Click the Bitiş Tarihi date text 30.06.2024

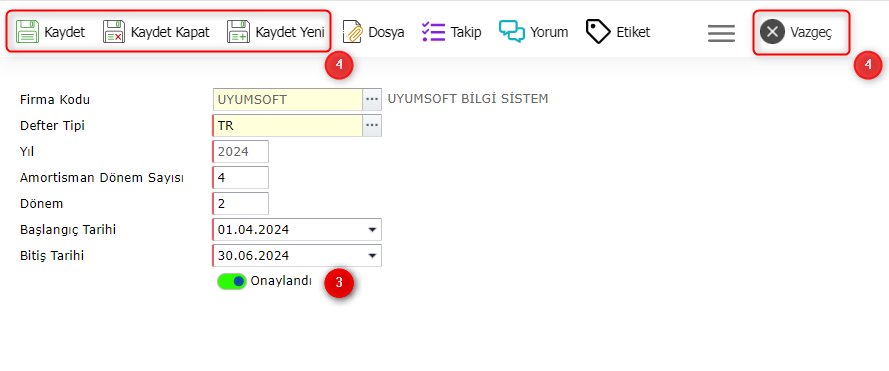(x=253, y=256)
